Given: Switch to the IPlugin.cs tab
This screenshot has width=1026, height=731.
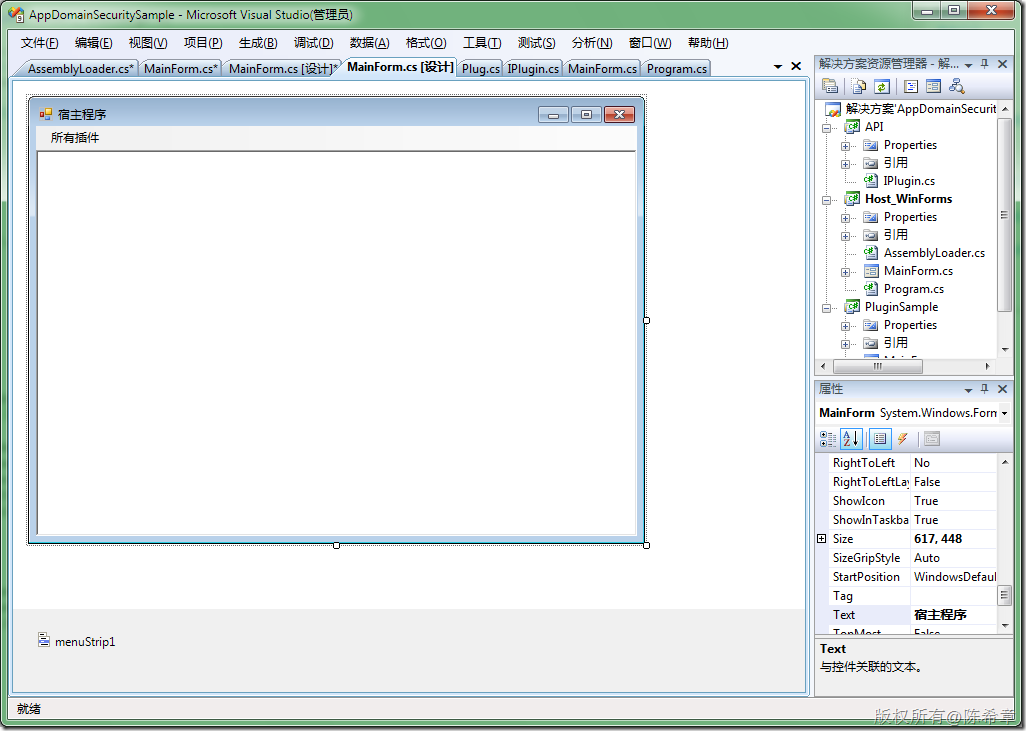Looking at the screenshot, I should [x=533, y=69].
